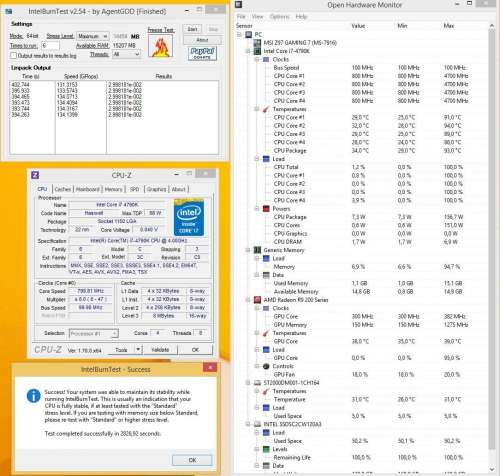Click the Max column header

click(x=449, y=26)
